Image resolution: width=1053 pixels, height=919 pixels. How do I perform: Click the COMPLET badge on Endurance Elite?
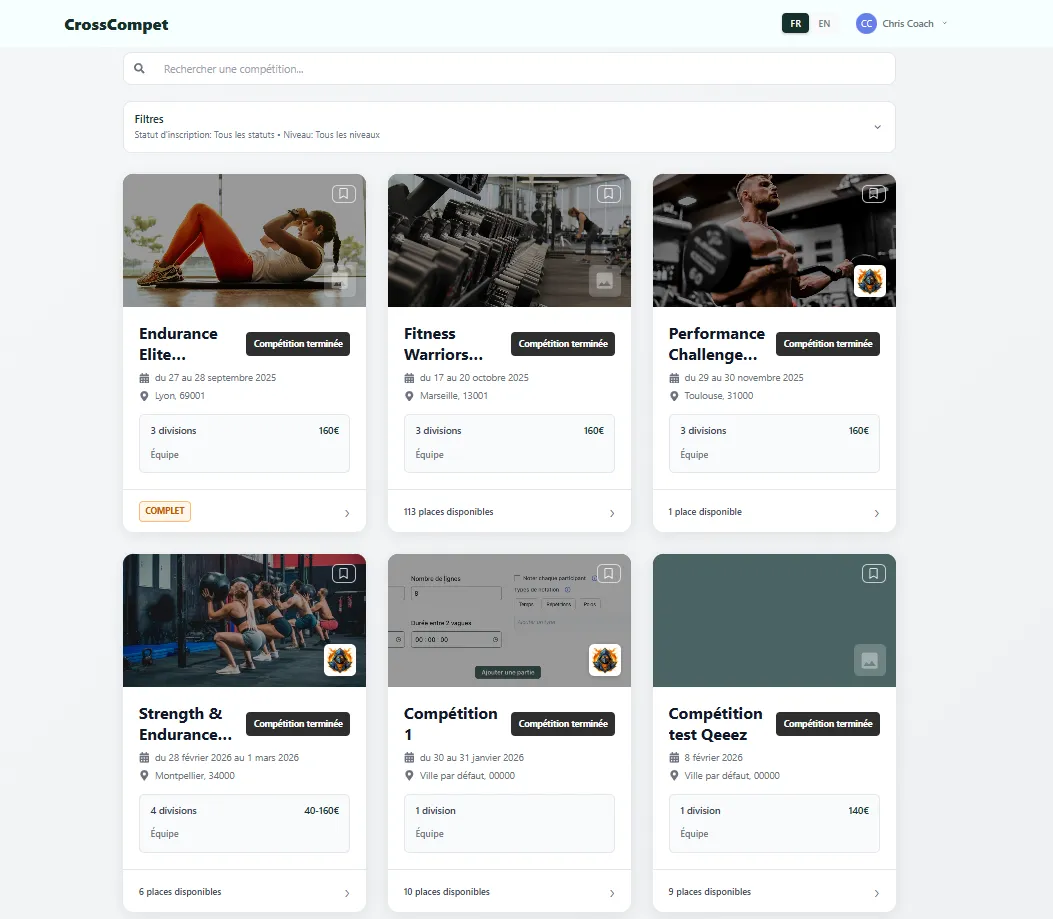[x=164, y=511]
